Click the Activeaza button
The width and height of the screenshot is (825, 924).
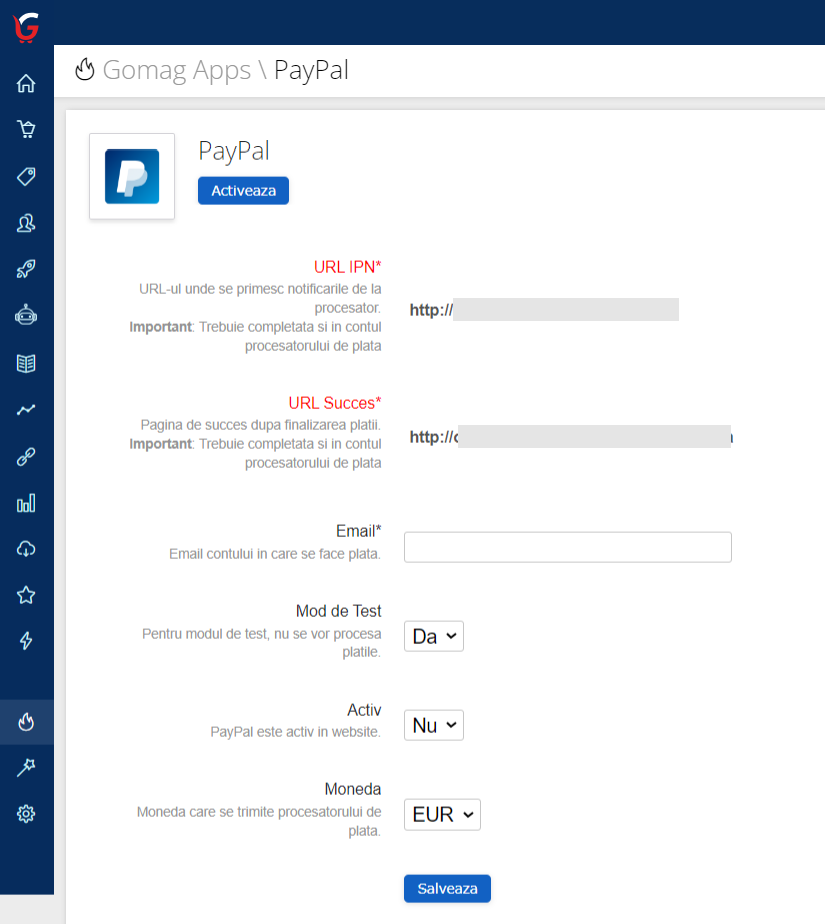tap(243, 190)
